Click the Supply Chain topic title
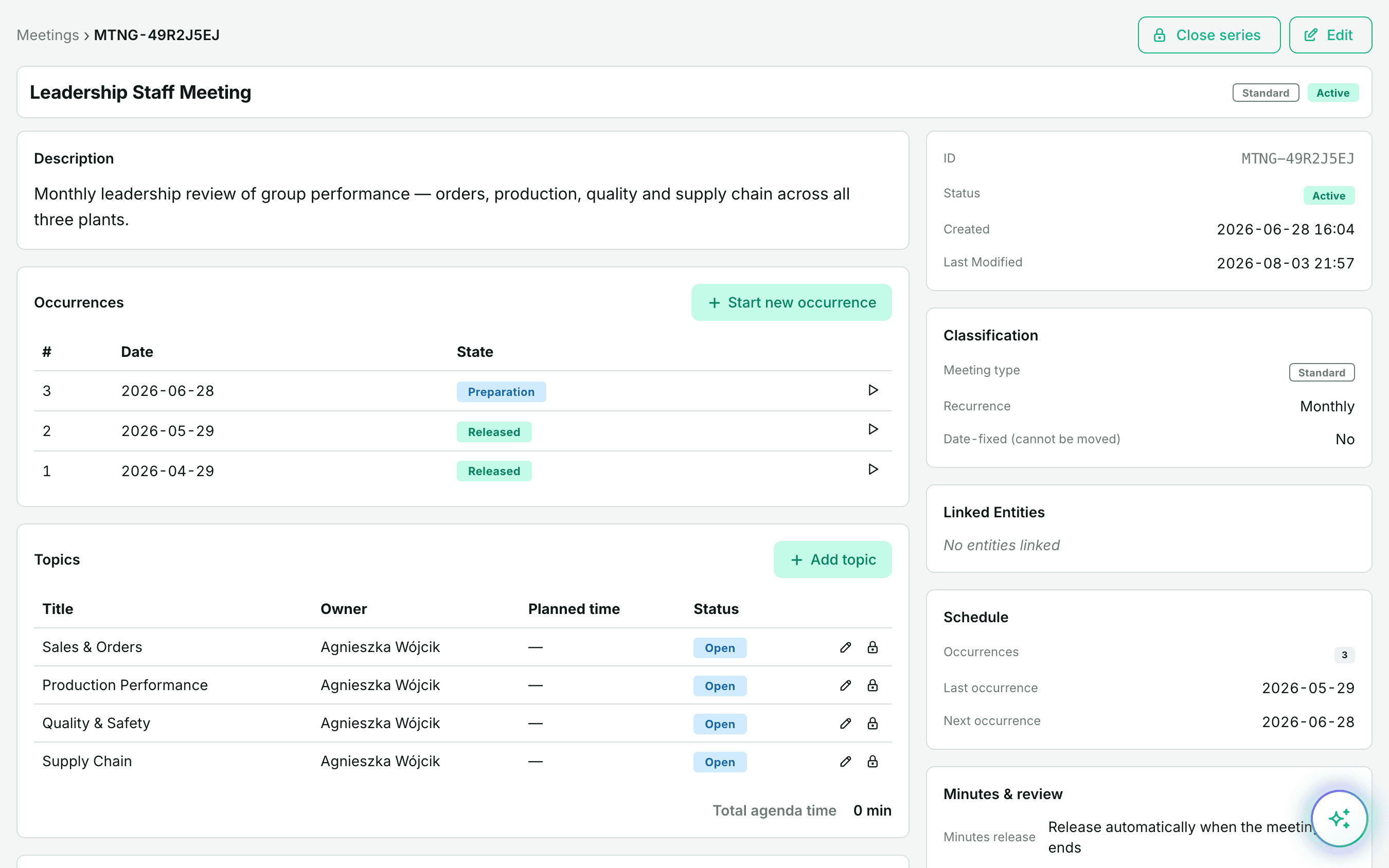Viewport: 1389px width, 868px height. click(x=87, y=761)
